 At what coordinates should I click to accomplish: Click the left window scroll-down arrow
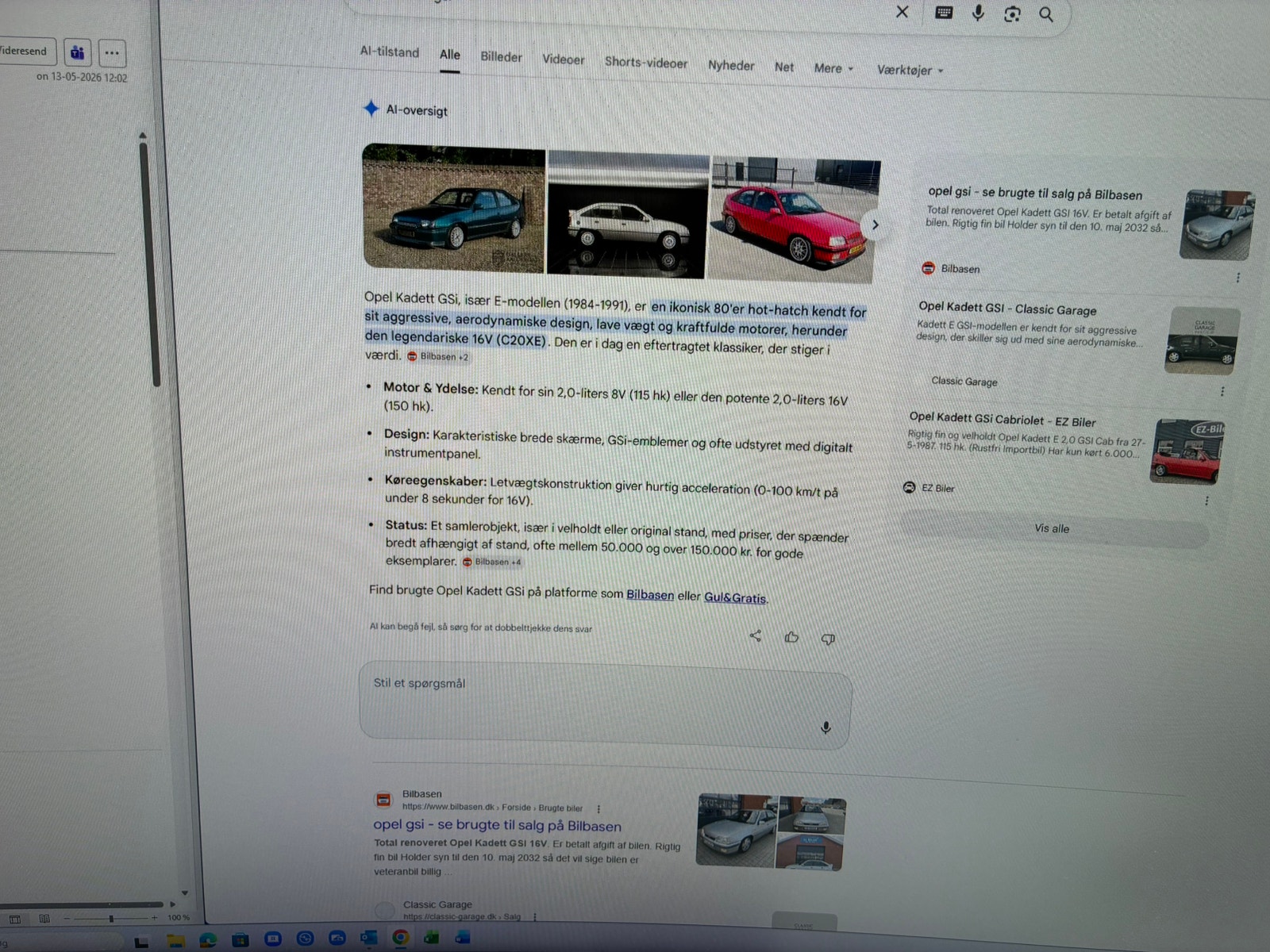[x=184, y=893]
